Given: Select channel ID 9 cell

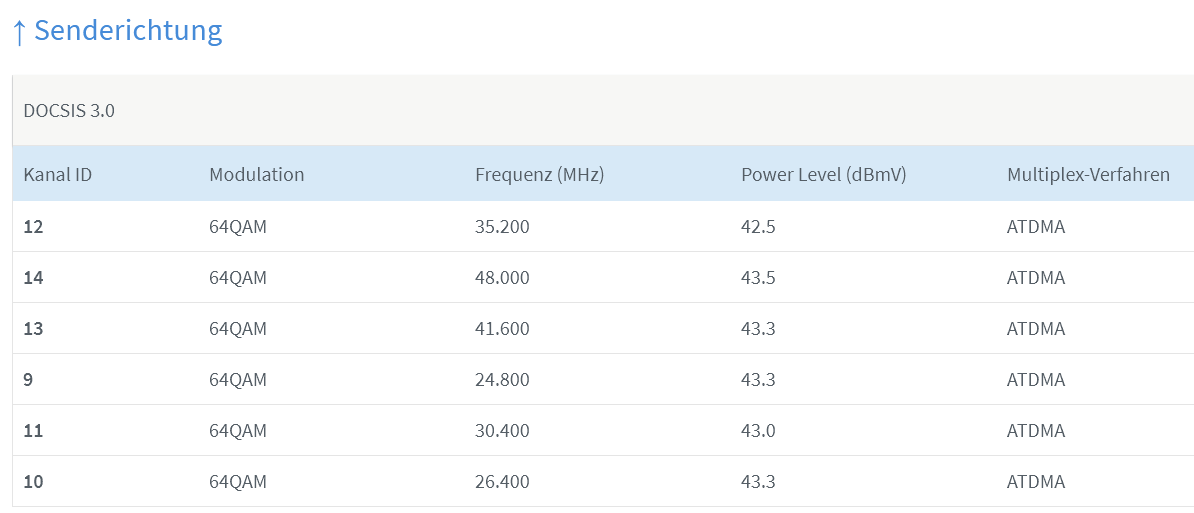Looking at the screenshot, I should pyautogui.click(x=28, y=379).
